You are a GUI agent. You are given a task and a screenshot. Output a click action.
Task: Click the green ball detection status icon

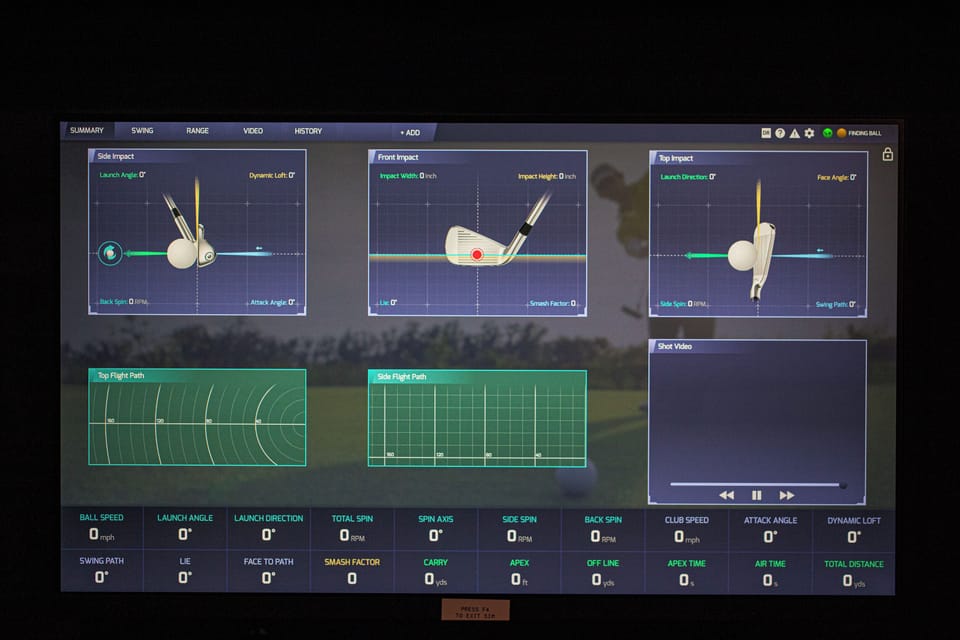pos(827,133)
